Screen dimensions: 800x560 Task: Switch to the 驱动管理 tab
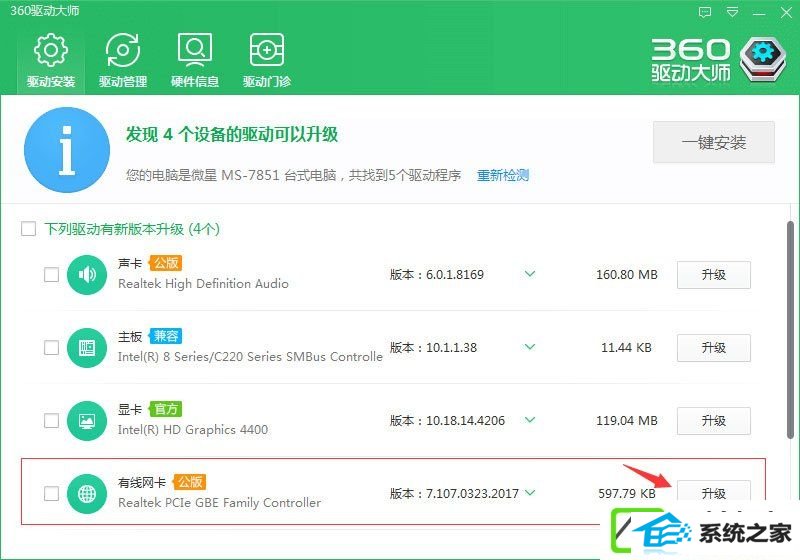[x=122, y=60]
